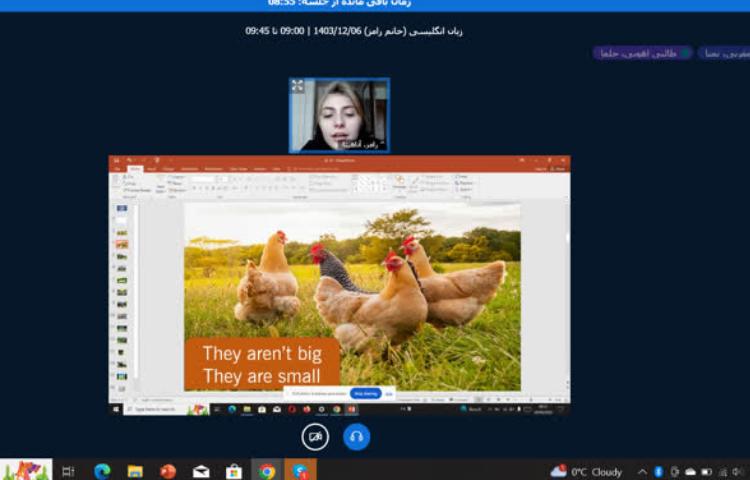750x480 pixels.
Task: Expand hidden system tray icons chevron
Action: click(x=642, y=472)
